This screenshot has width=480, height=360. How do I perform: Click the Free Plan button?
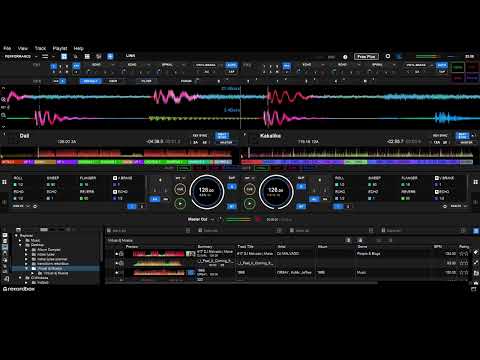click(366, 56)
